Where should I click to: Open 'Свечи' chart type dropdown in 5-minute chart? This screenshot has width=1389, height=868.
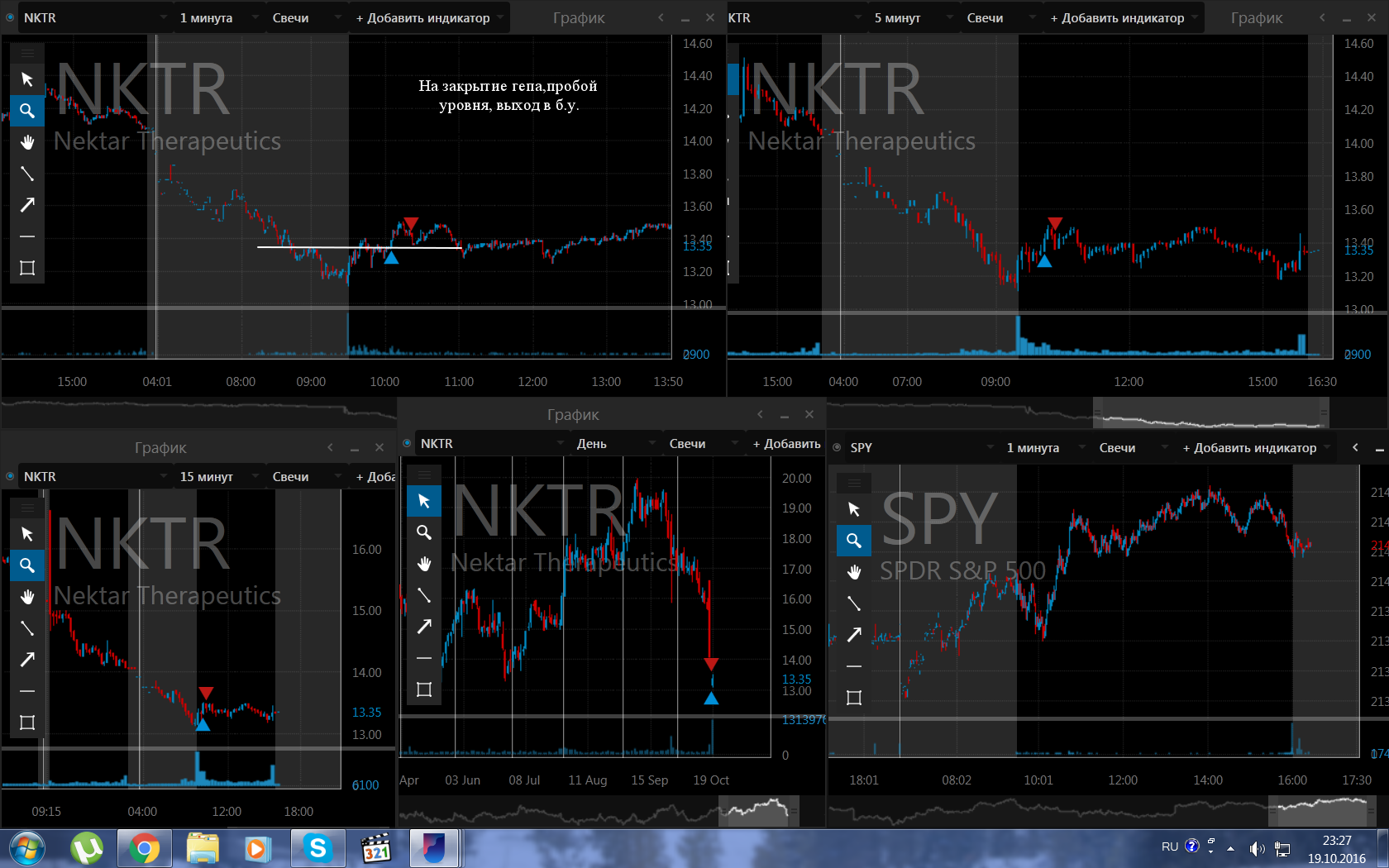point(1000,17)
